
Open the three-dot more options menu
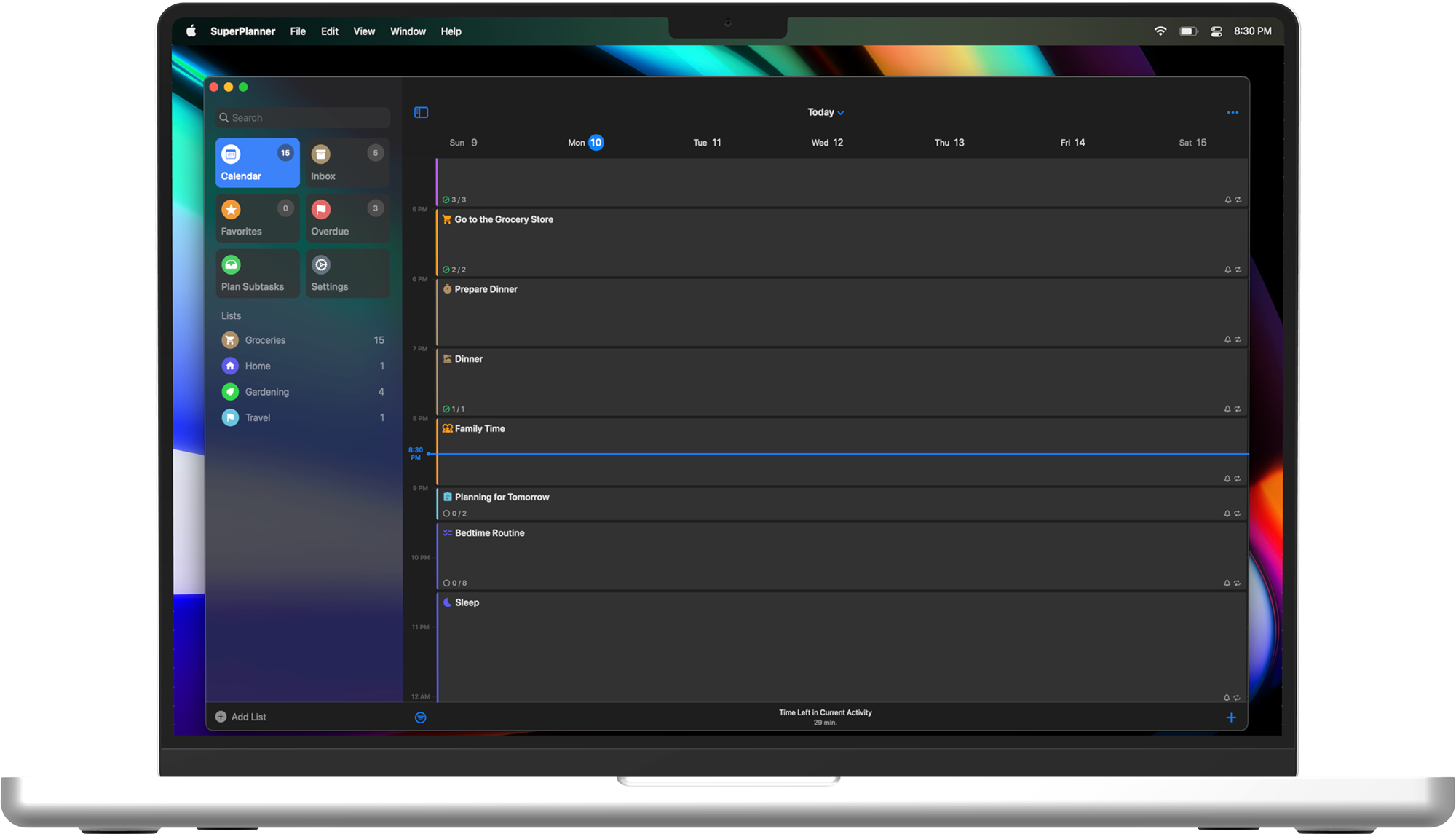pyautogui.click(x=1232, y=112)
